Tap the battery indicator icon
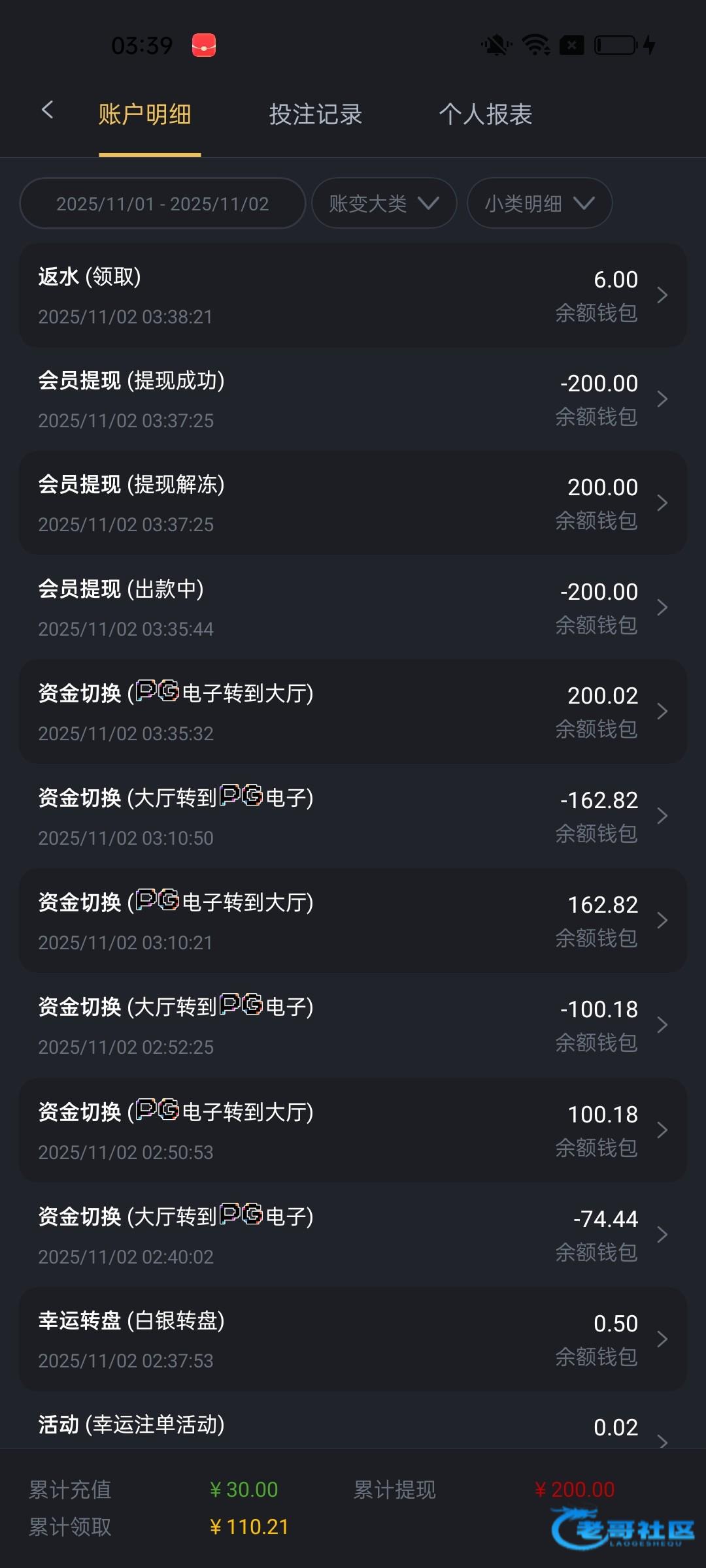Screen dimensions: 706x1568 pos(616,46)
